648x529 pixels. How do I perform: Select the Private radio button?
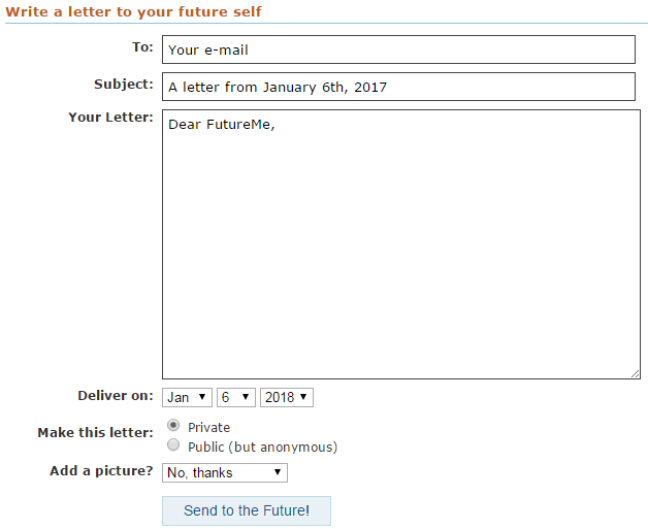174,426
